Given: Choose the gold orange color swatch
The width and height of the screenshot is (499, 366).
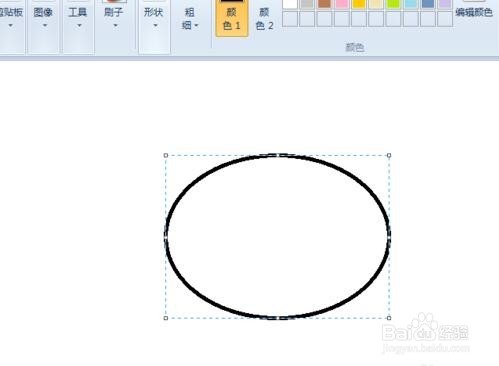Looking at the screenshot, I should tap(359, 3).
